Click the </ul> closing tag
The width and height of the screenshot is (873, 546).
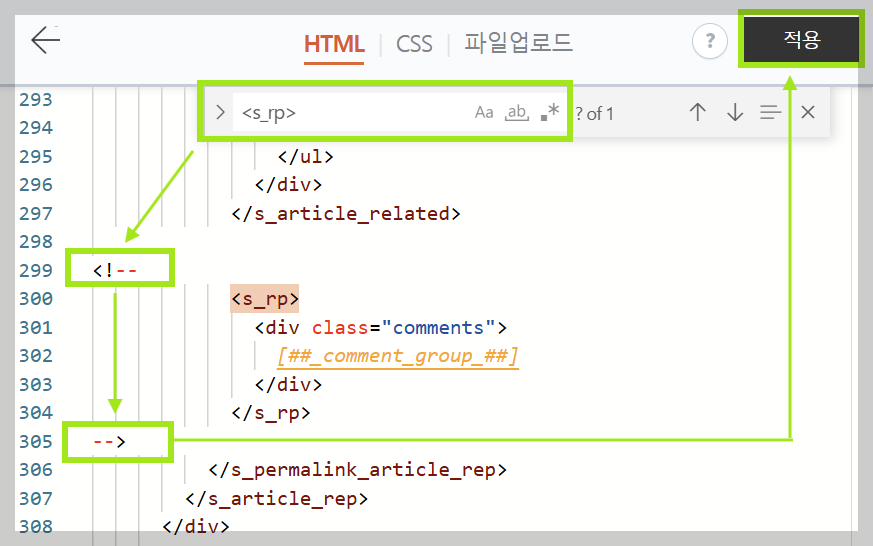(x=305, y=157)
